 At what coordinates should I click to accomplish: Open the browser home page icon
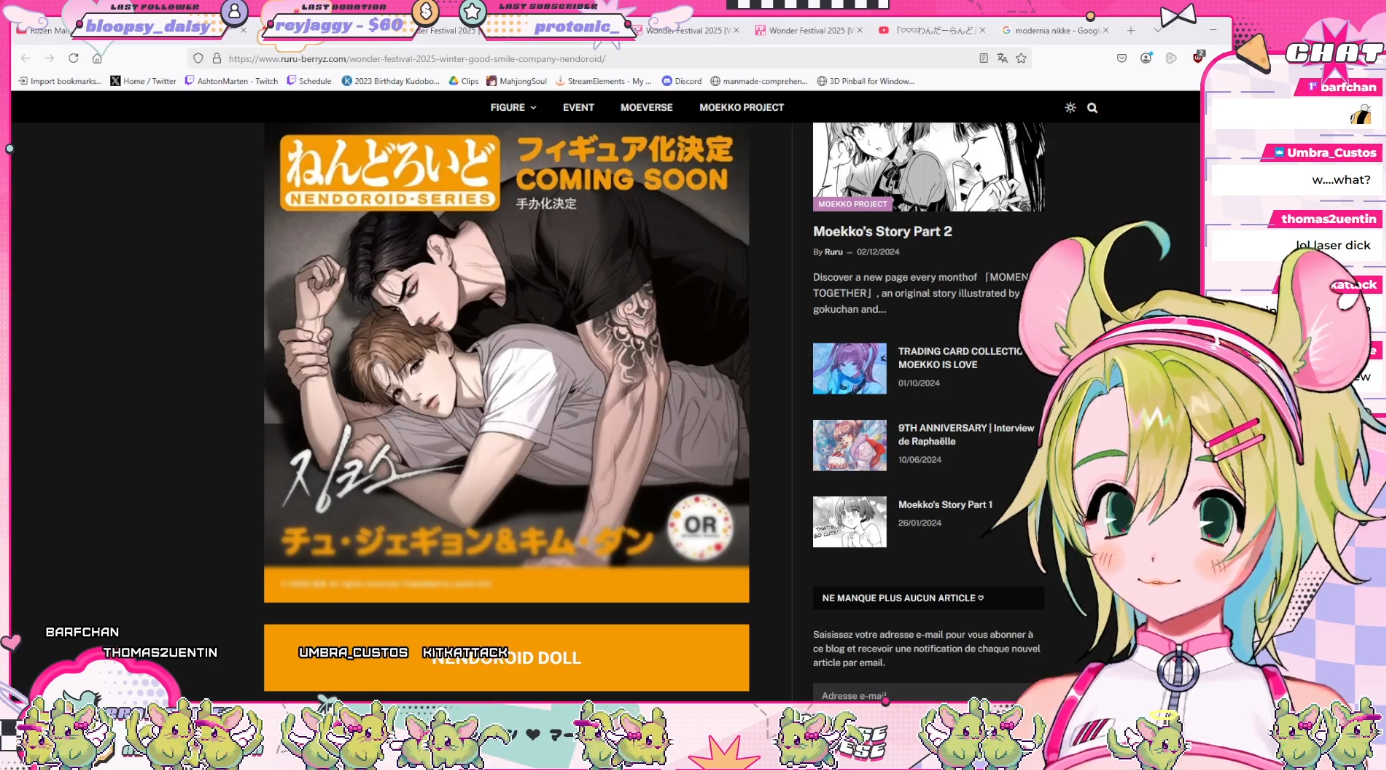tap(97, 58)
